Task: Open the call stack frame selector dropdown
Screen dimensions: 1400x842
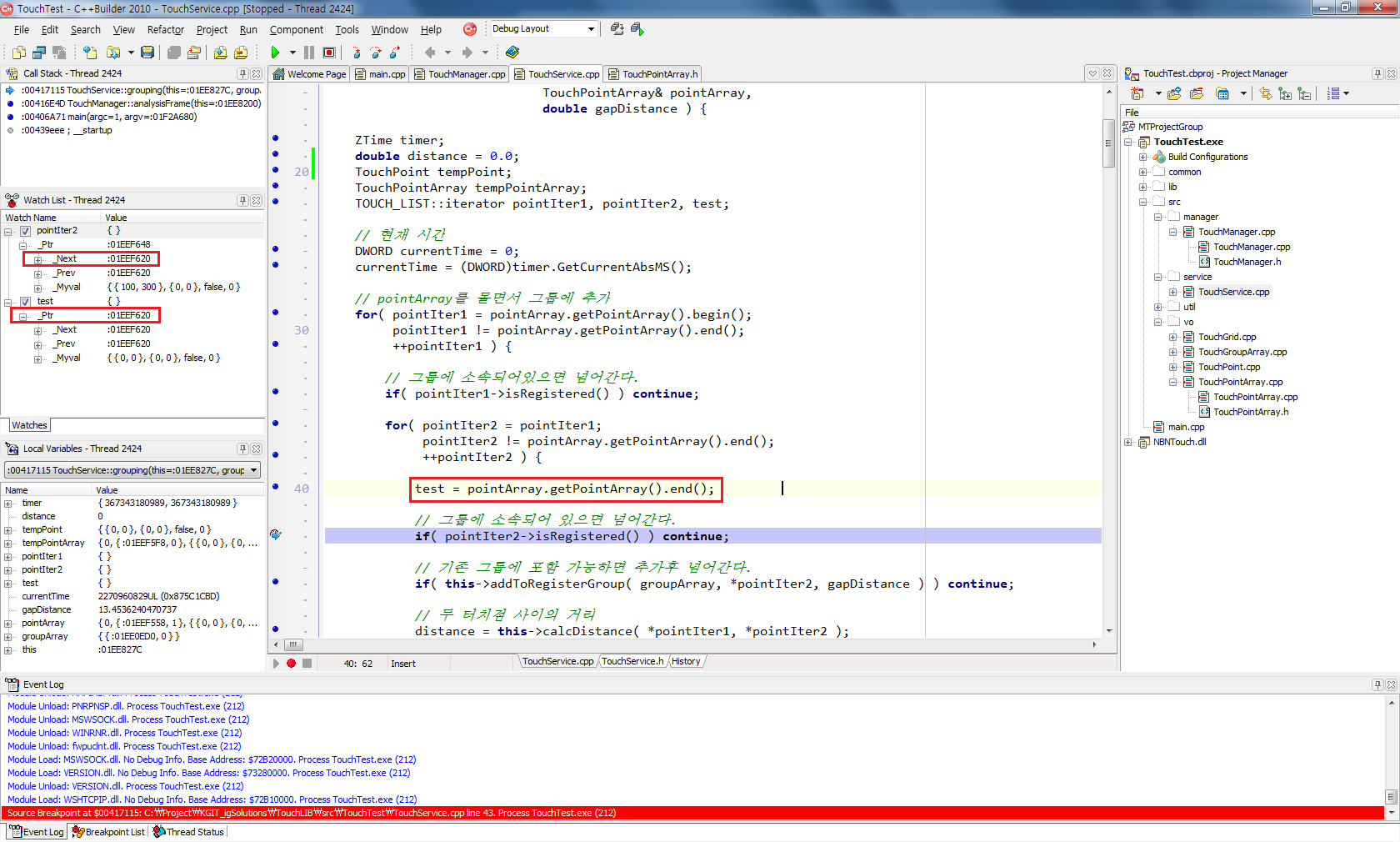Action: pos(253,470)
